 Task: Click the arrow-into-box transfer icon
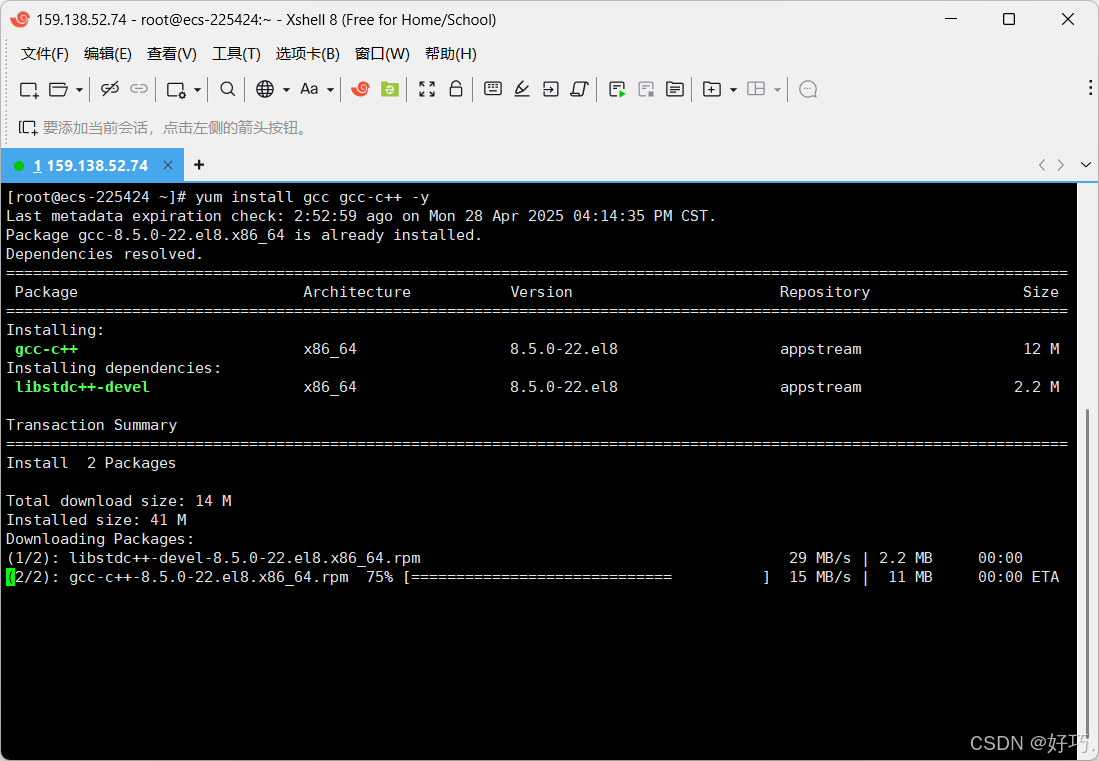(551, 89)
